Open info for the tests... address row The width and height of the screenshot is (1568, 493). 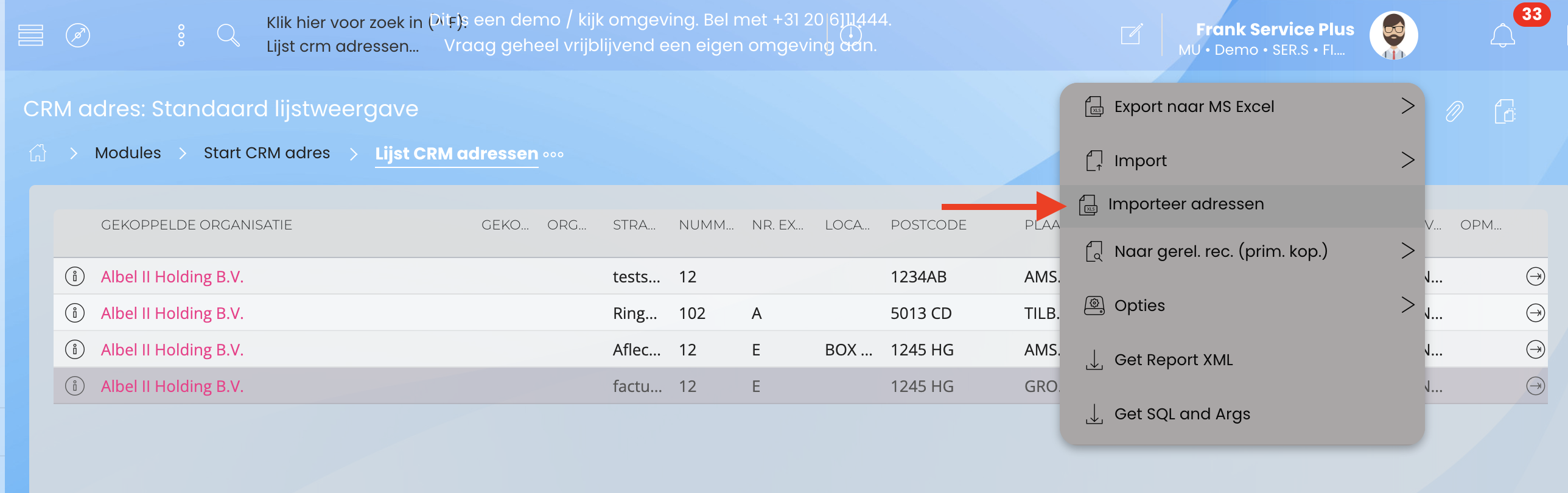coord(75,276)
